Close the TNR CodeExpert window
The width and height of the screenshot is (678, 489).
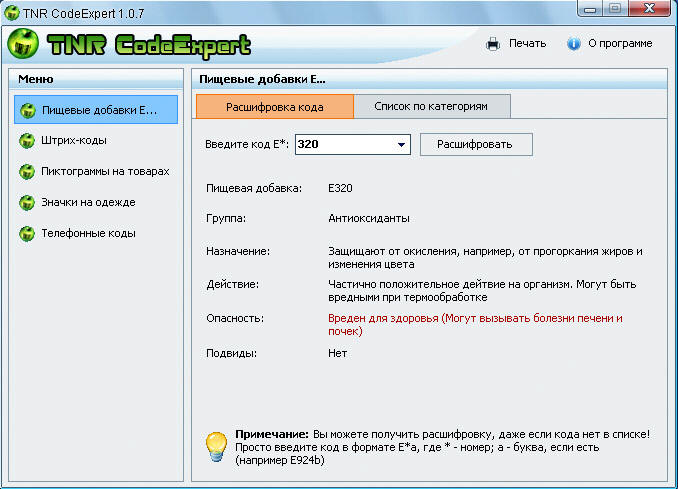coord(649,8)
